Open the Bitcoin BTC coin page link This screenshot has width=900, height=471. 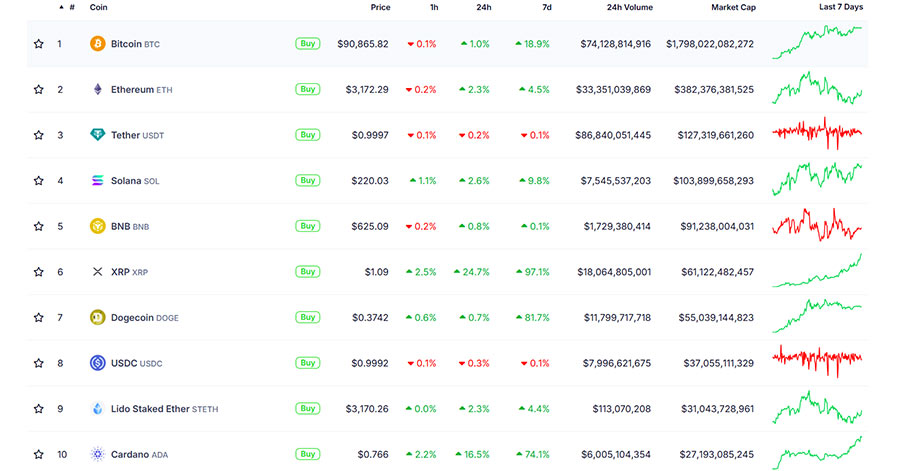135,44
